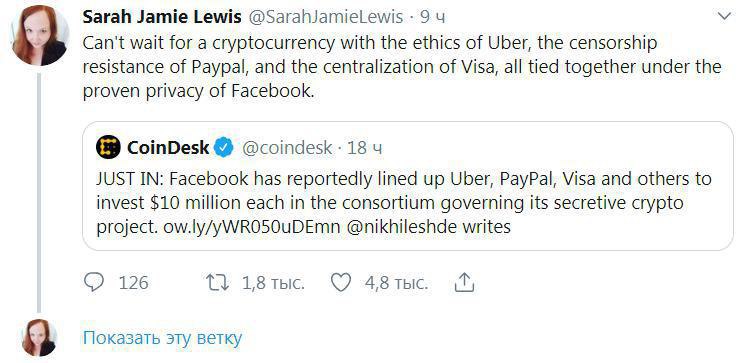Click the reply speech bubble icon
This screenshot has width=743, height=363.
94,282
